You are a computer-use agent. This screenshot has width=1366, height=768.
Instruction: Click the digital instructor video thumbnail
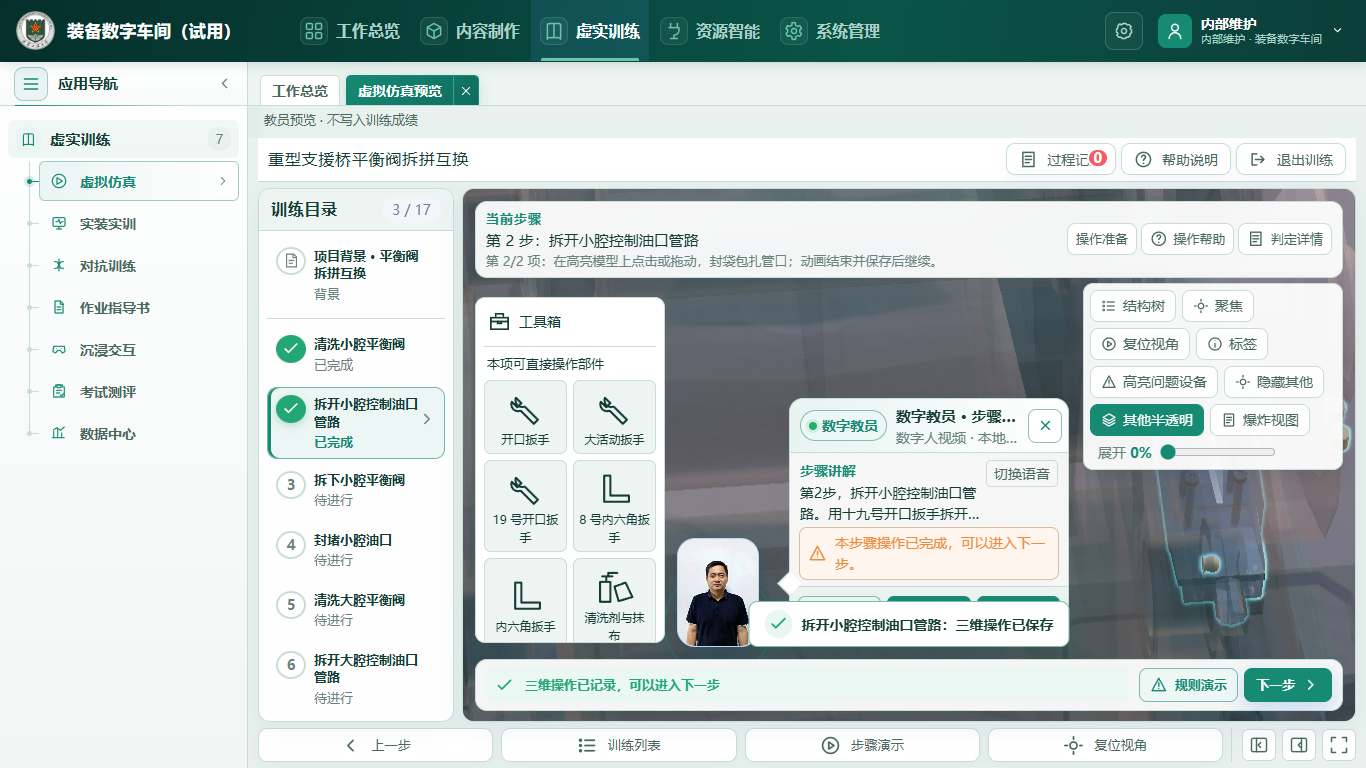[x=717, y=593]
